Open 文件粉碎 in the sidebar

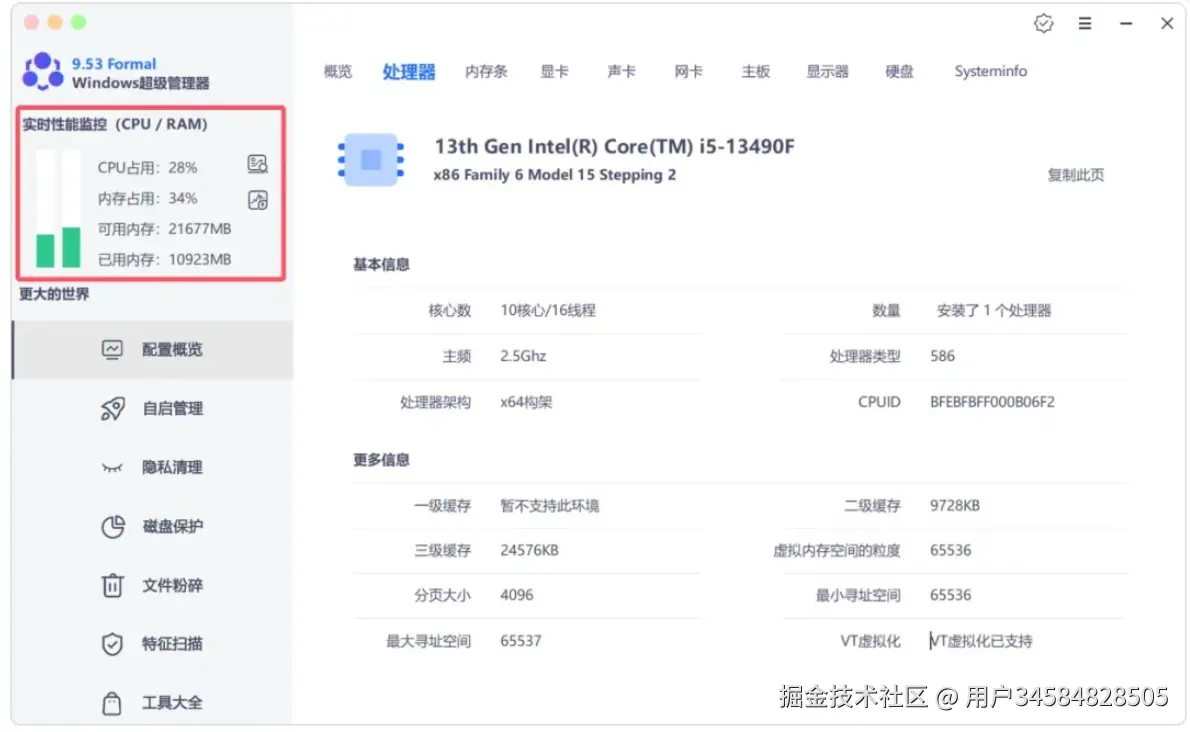[153, 586]
